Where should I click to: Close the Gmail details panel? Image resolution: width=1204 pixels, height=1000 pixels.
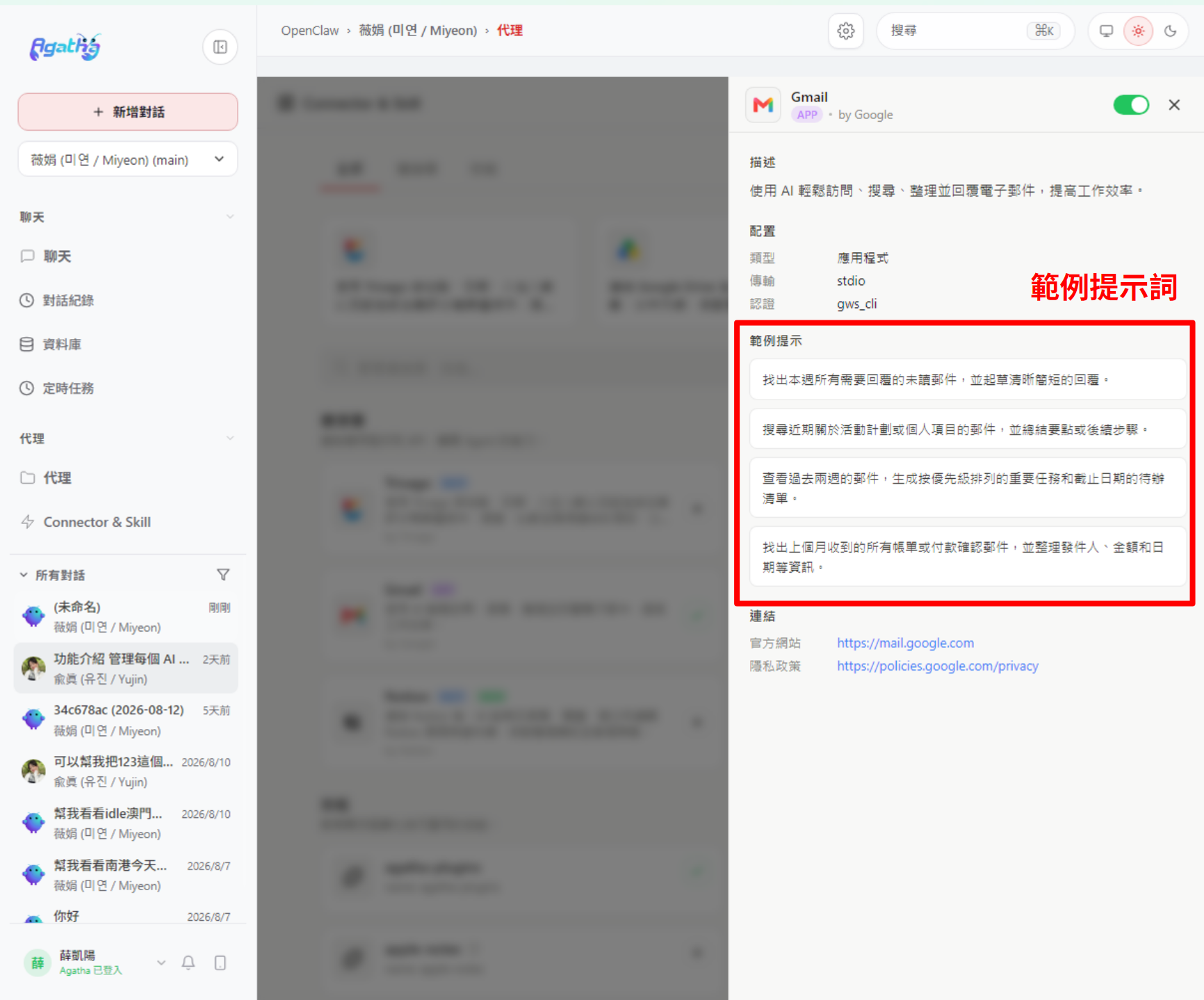(1174, 105)
